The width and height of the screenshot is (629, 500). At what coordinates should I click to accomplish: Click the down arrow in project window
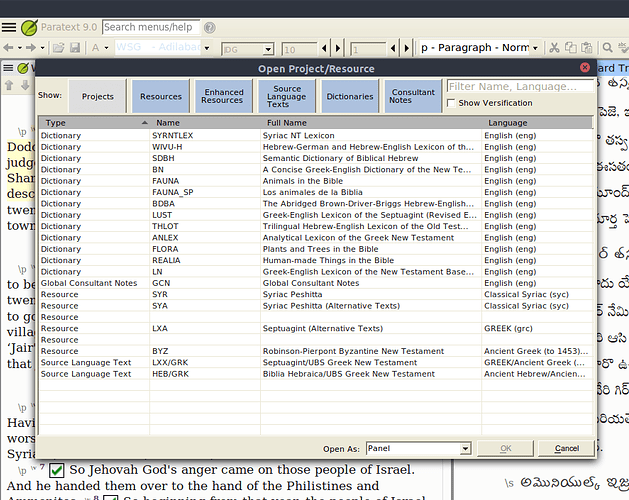coord(25,85)
